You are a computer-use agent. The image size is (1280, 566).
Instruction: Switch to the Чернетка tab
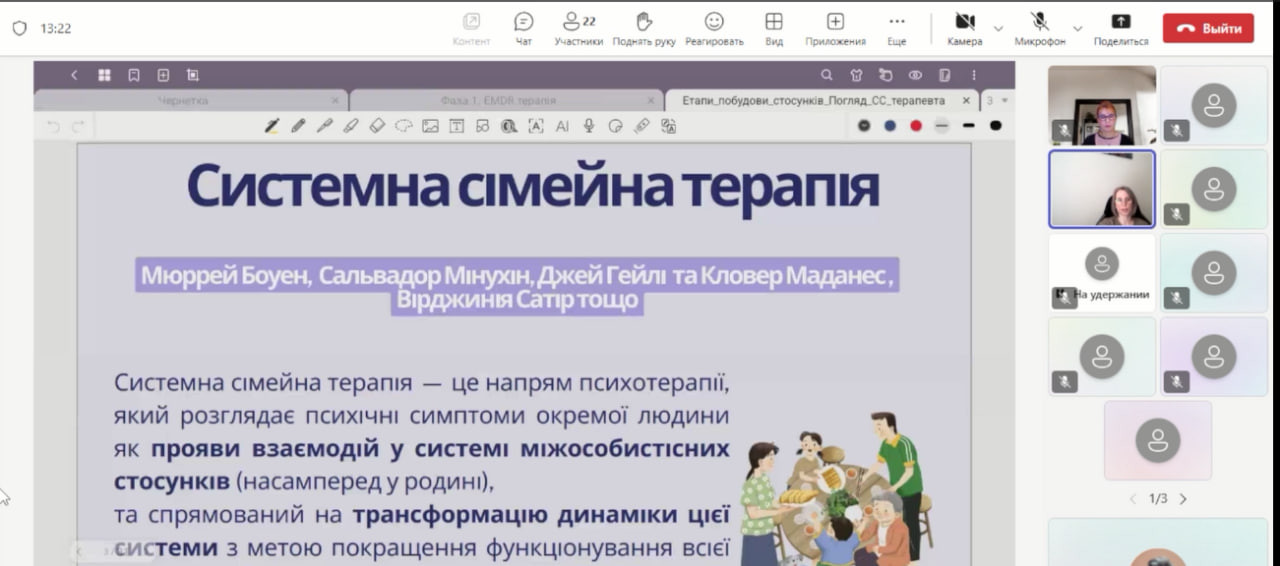coord(184,101)
